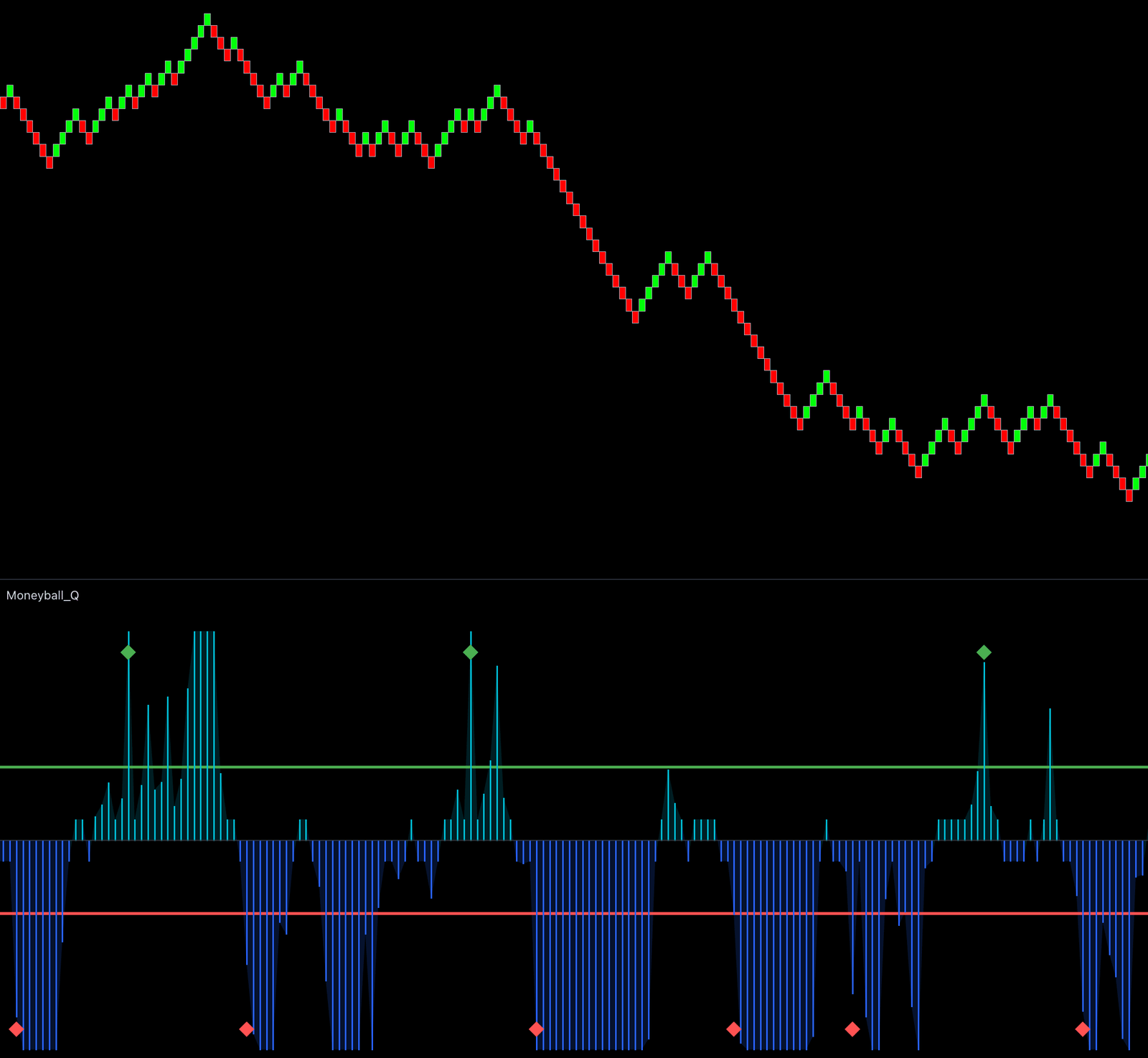Click the second red diamond marker
Screen dimensions: 1148x1058
(248, 1029)
